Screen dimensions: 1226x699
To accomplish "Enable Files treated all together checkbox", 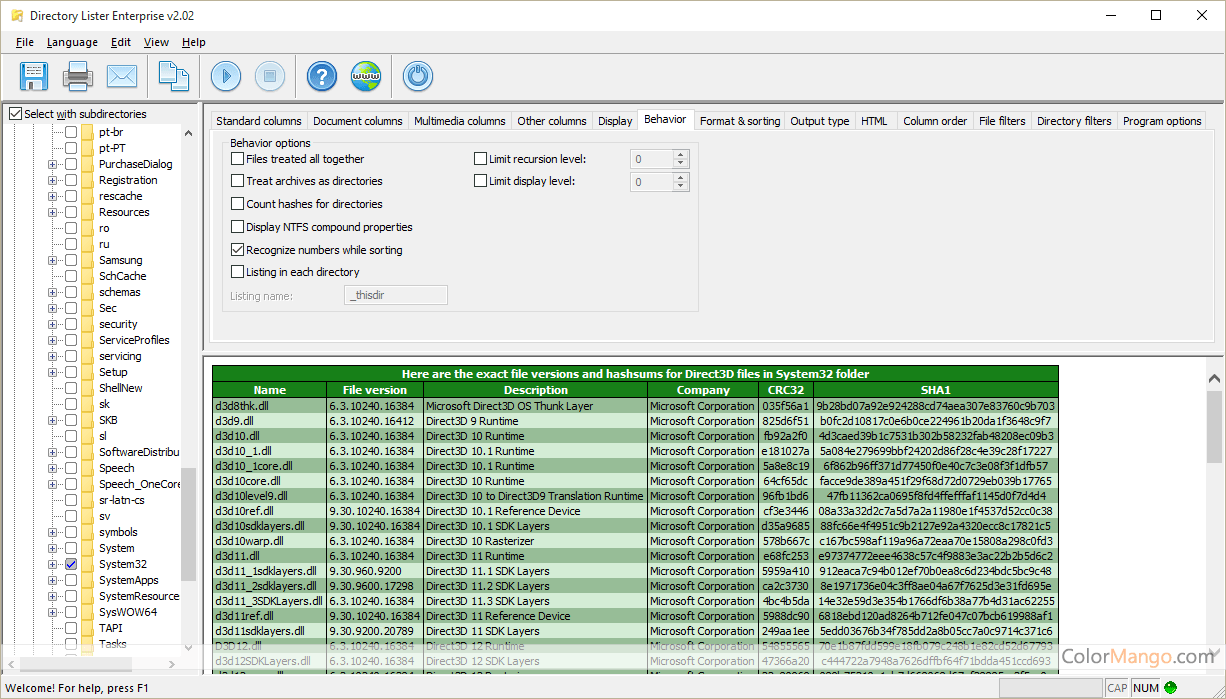I will pyautogui.click(x=238, y=159).
